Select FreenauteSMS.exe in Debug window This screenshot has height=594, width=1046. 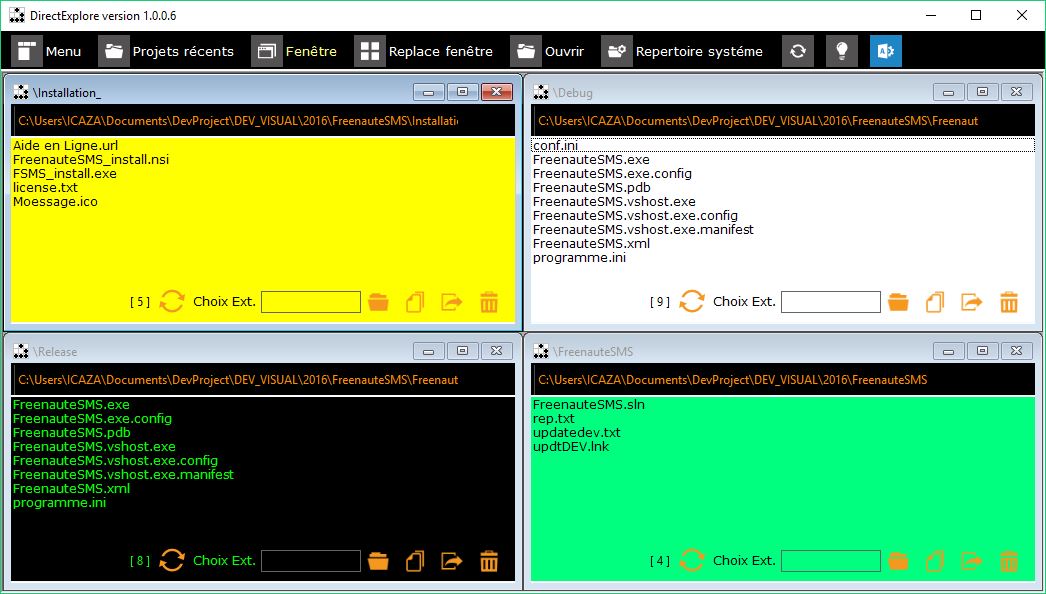(x=591, y=160)
